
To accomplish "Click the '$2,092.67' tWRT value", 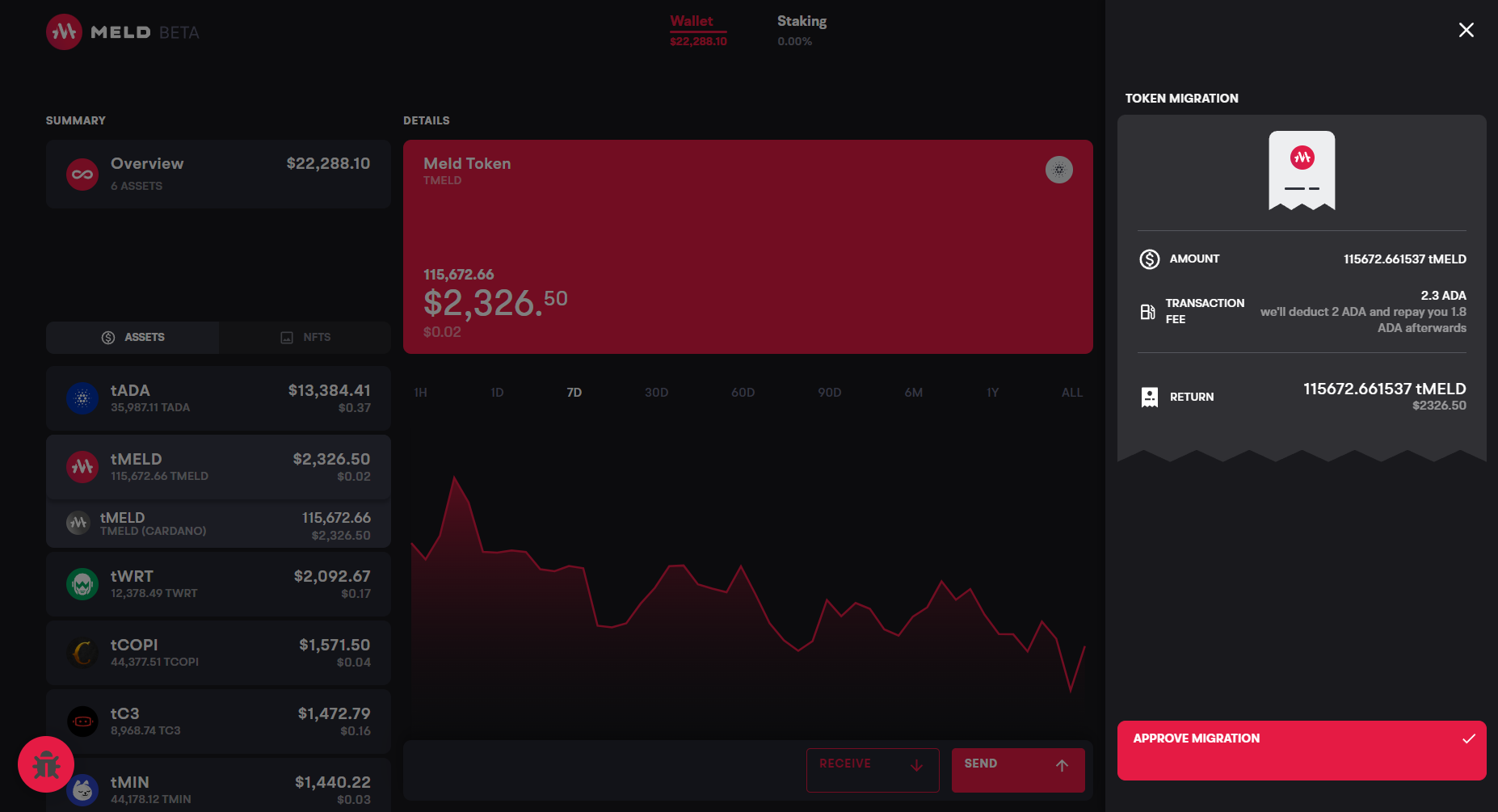I will pos(332,576).
